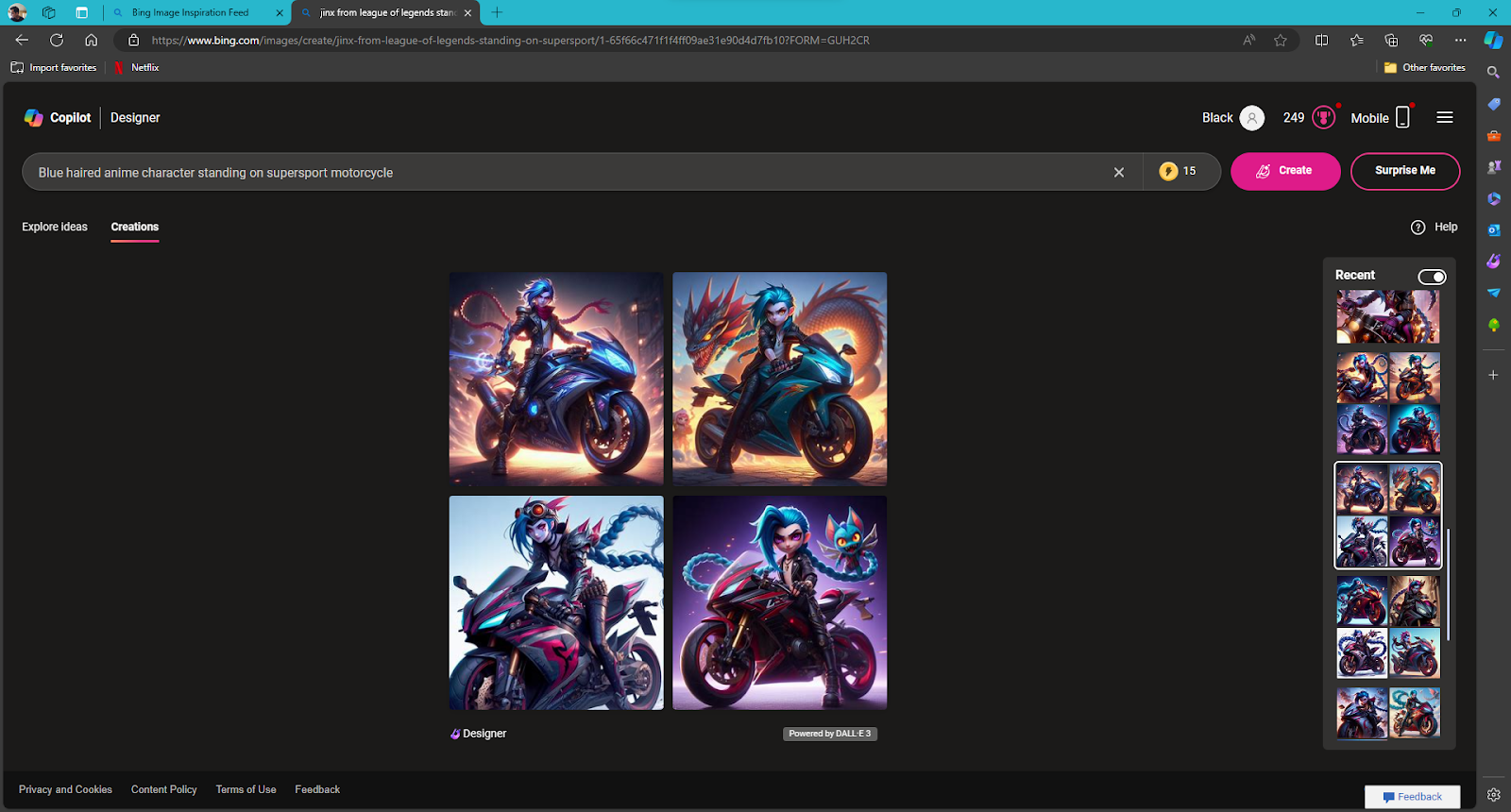Image resolution: width=1511 pixels, height=812 pixels.
Task: Open the Other favorites folder
Action: coord(1424,67)
